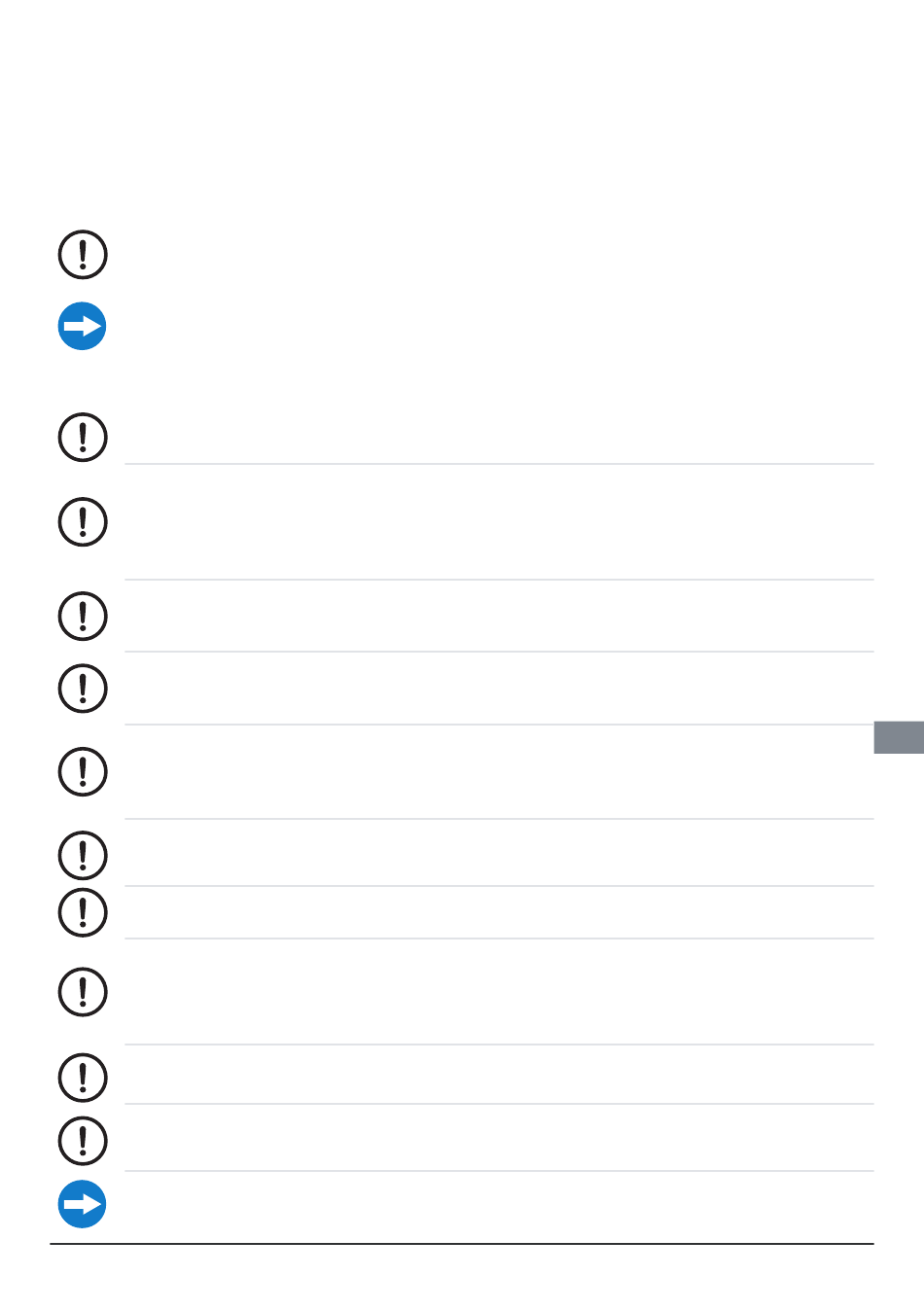Click the divider line under the ninth exclamation icon
The width and height of the screenshot is (924, 1311).
point(499,1045)
